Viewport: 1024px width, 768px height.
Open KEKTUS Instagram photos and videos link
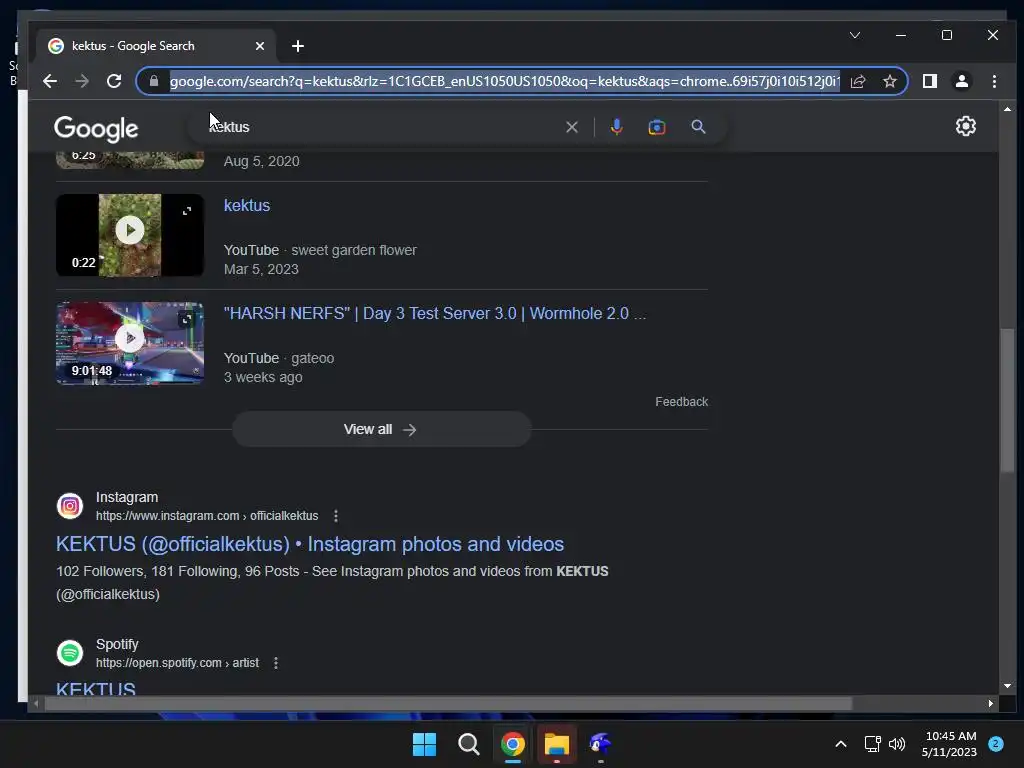(x=310, y=544)
